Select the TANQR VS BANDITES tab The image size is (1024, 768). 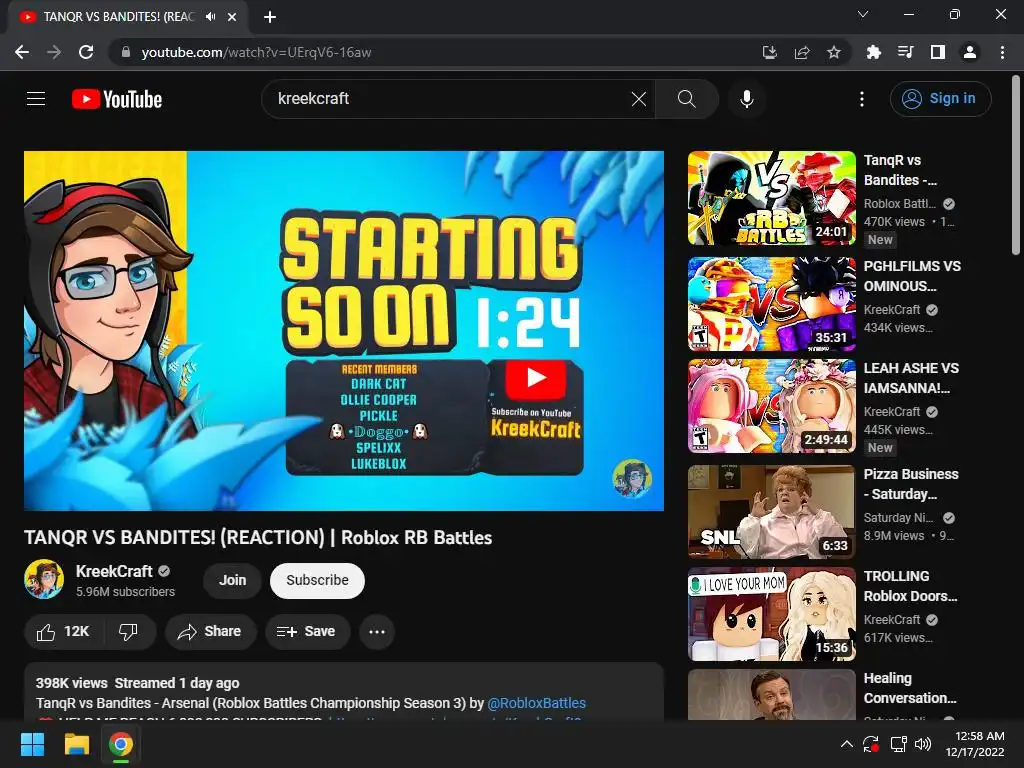pos(118,17)
